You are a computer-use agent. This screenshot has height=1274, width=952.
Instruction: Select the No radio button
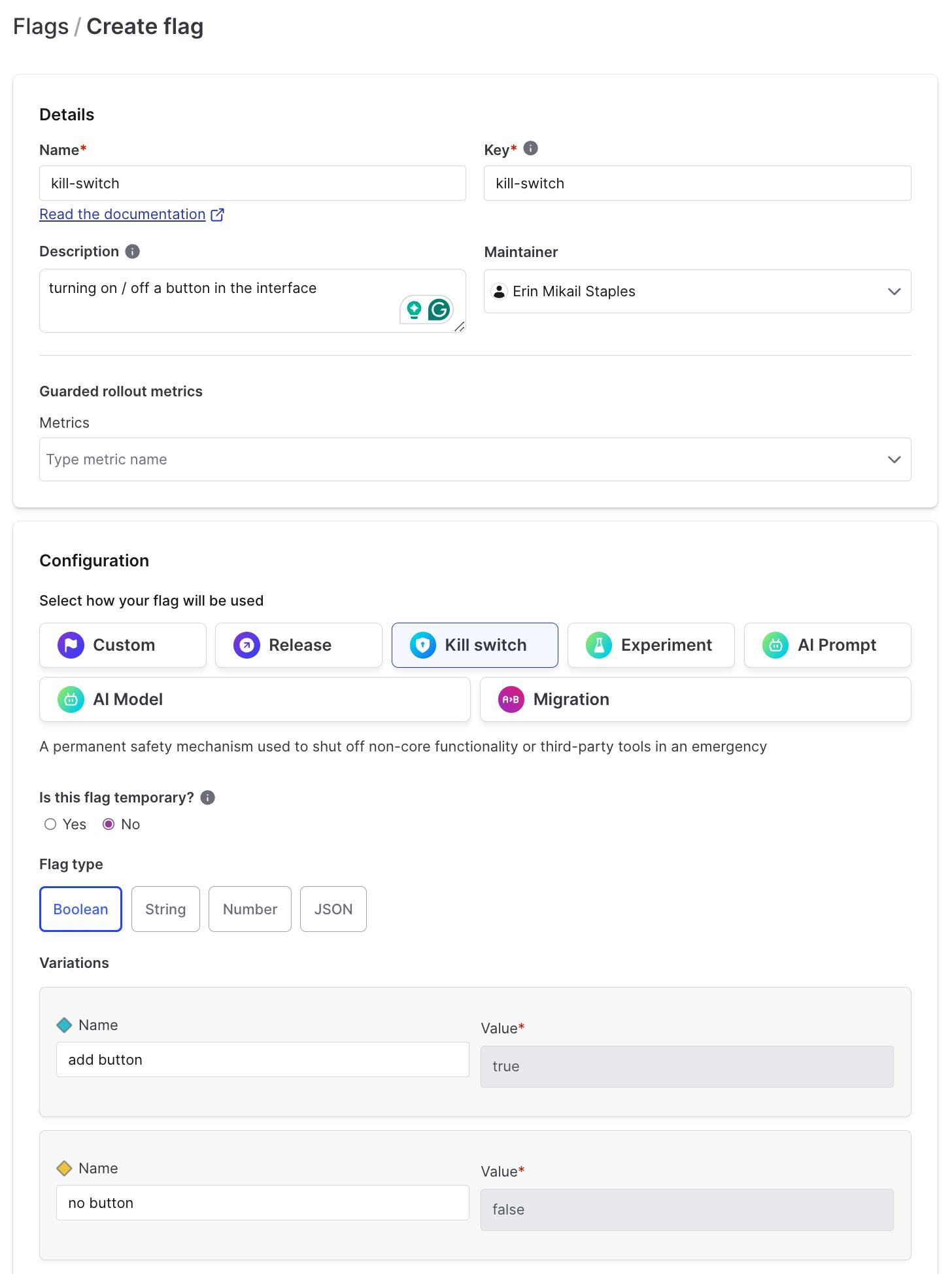tap(109, 825)
